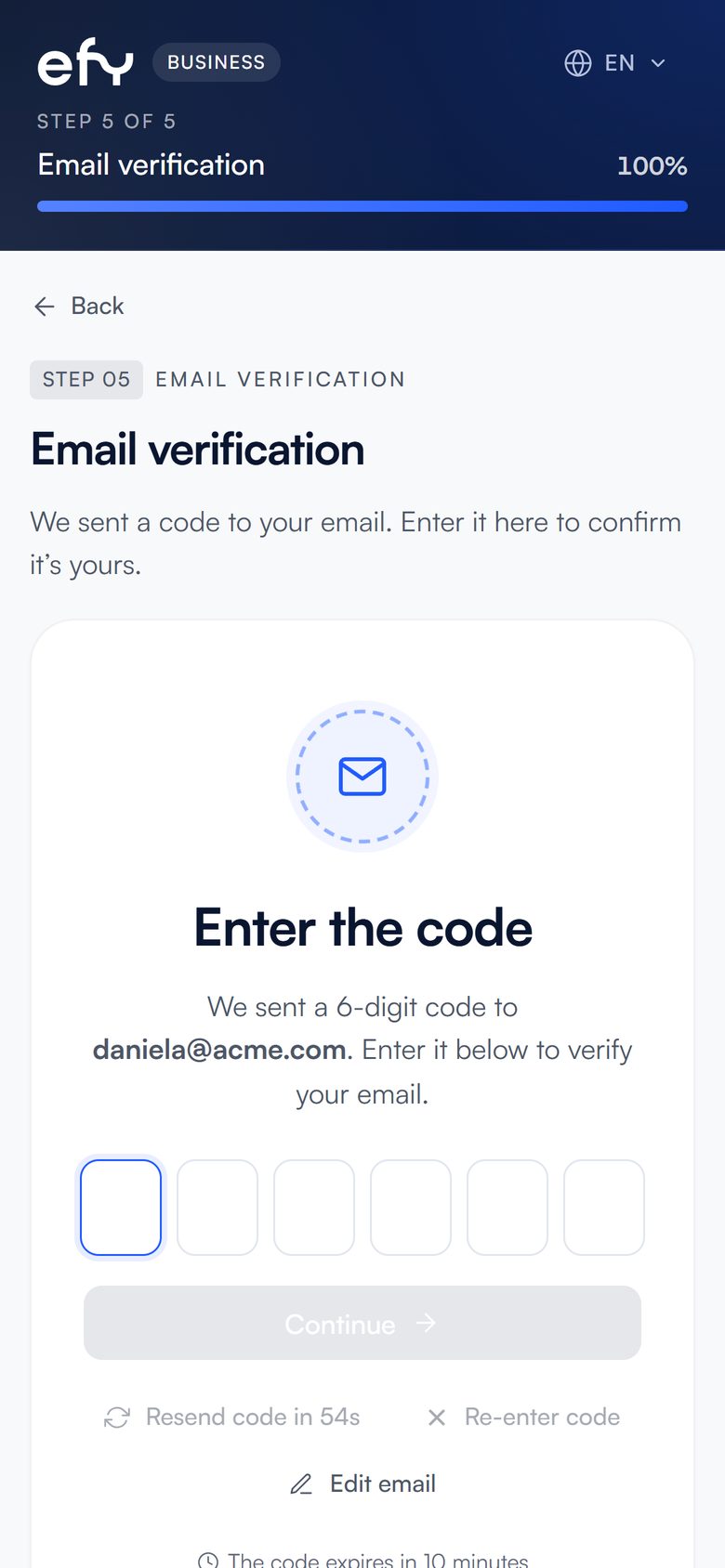Select the fourth code digit box
Viewport: 725px width, 1568px height.
point(411,1208)
